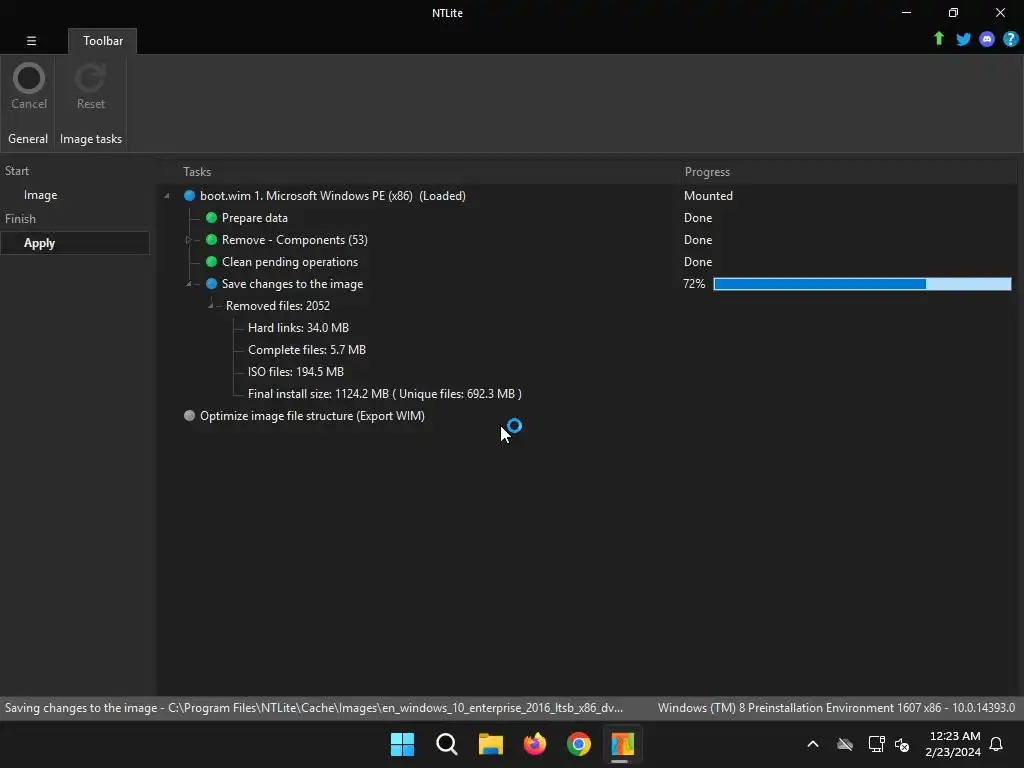Select the Complete files: 5.7 MB row

pos(307,349)
